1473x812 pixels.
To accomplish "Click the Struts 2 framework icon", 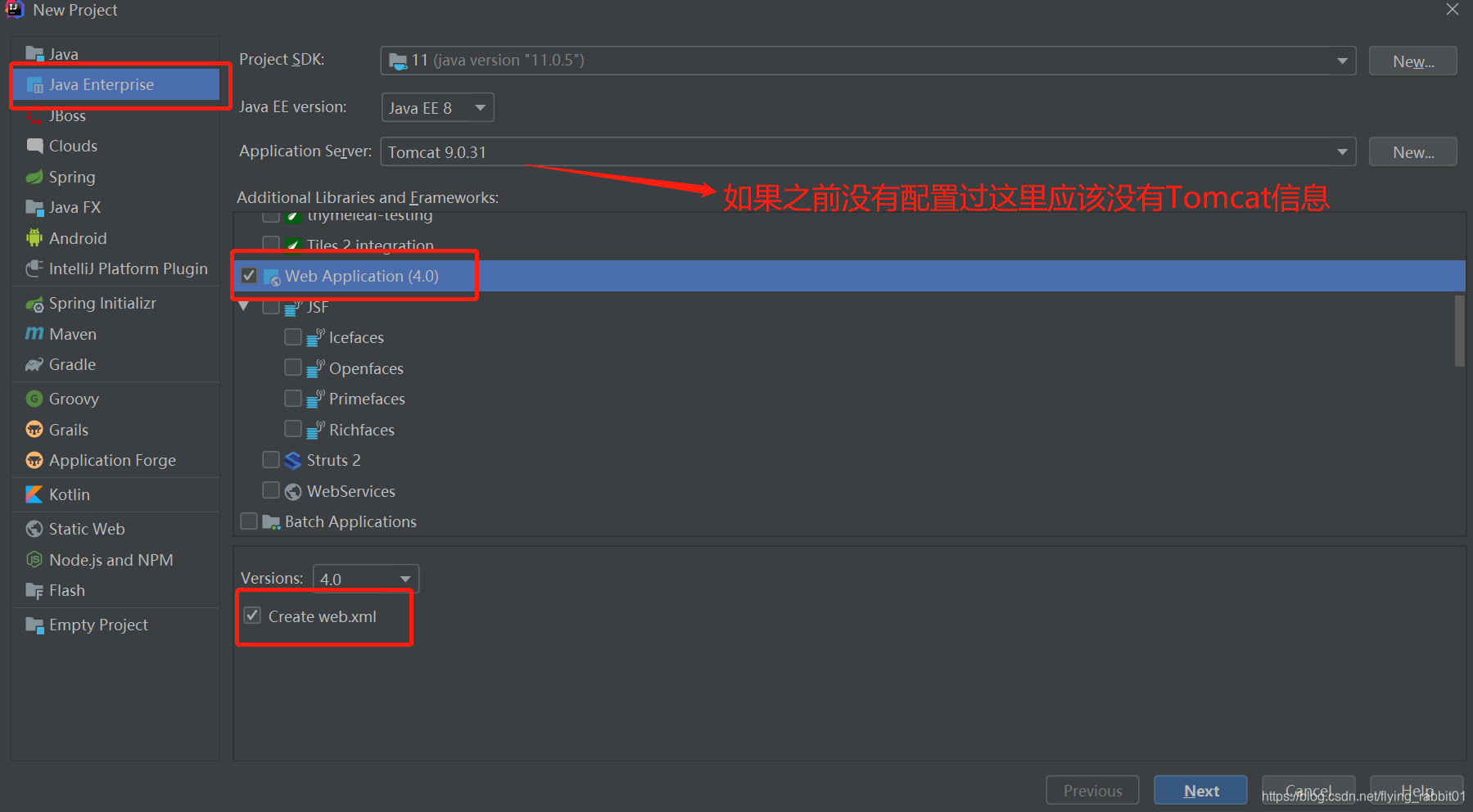I will [x=293, y=460].
